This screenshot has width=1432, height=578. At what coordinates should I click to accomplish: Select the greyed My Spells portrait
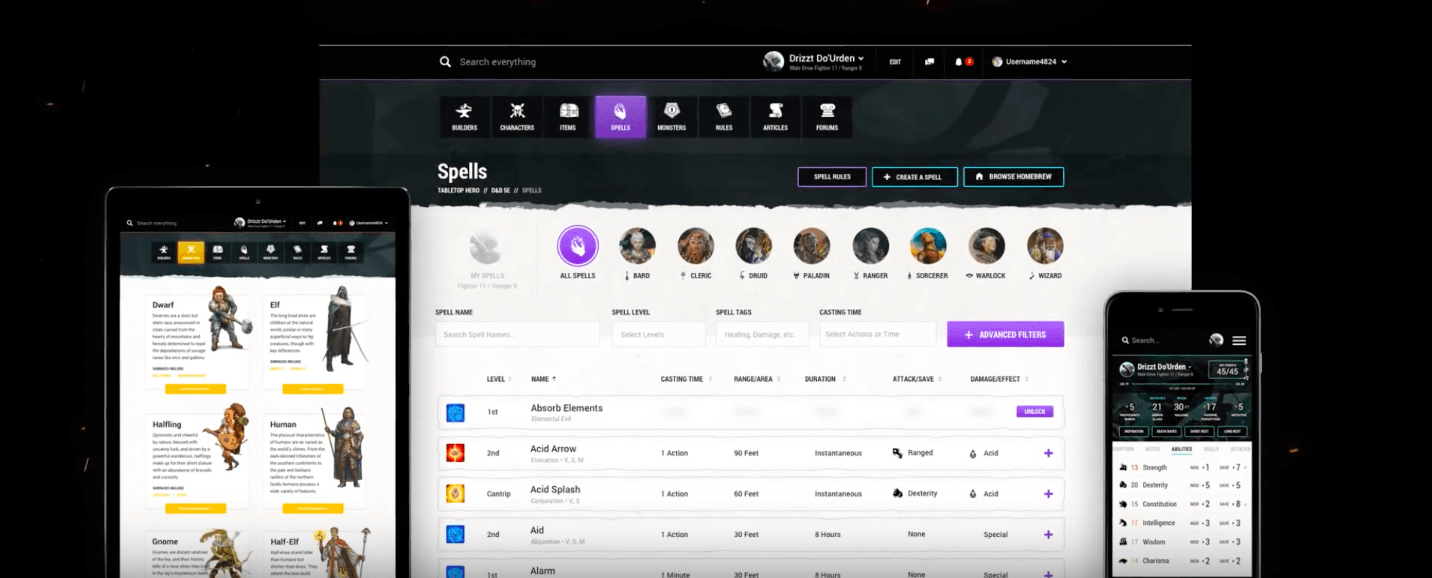[486, 248]
